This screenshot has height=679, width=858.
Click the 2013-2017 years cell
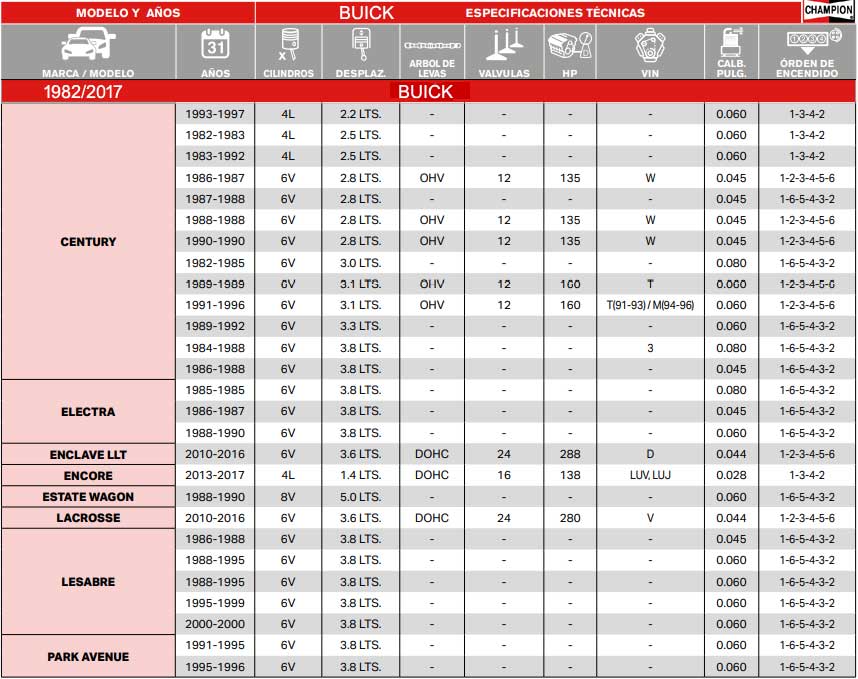click(x=215, y=475)
